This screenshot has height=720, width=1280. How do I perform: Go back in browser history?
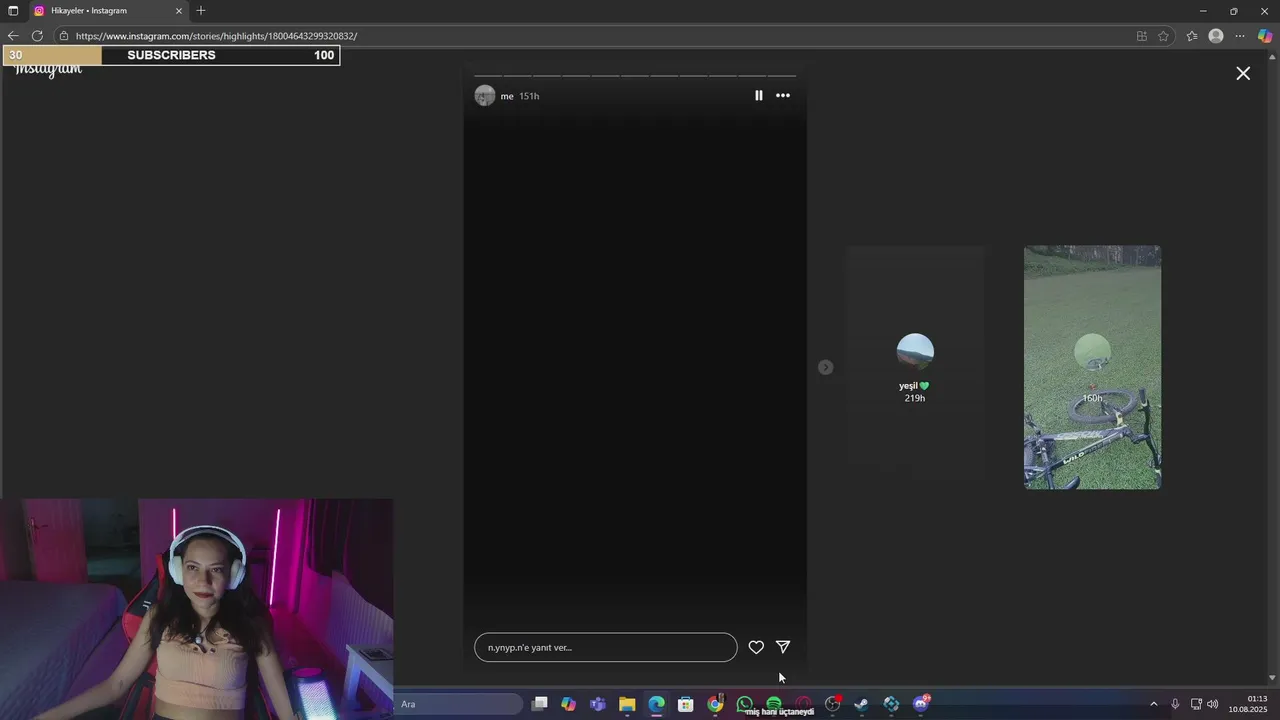click(x=13, y=36)
